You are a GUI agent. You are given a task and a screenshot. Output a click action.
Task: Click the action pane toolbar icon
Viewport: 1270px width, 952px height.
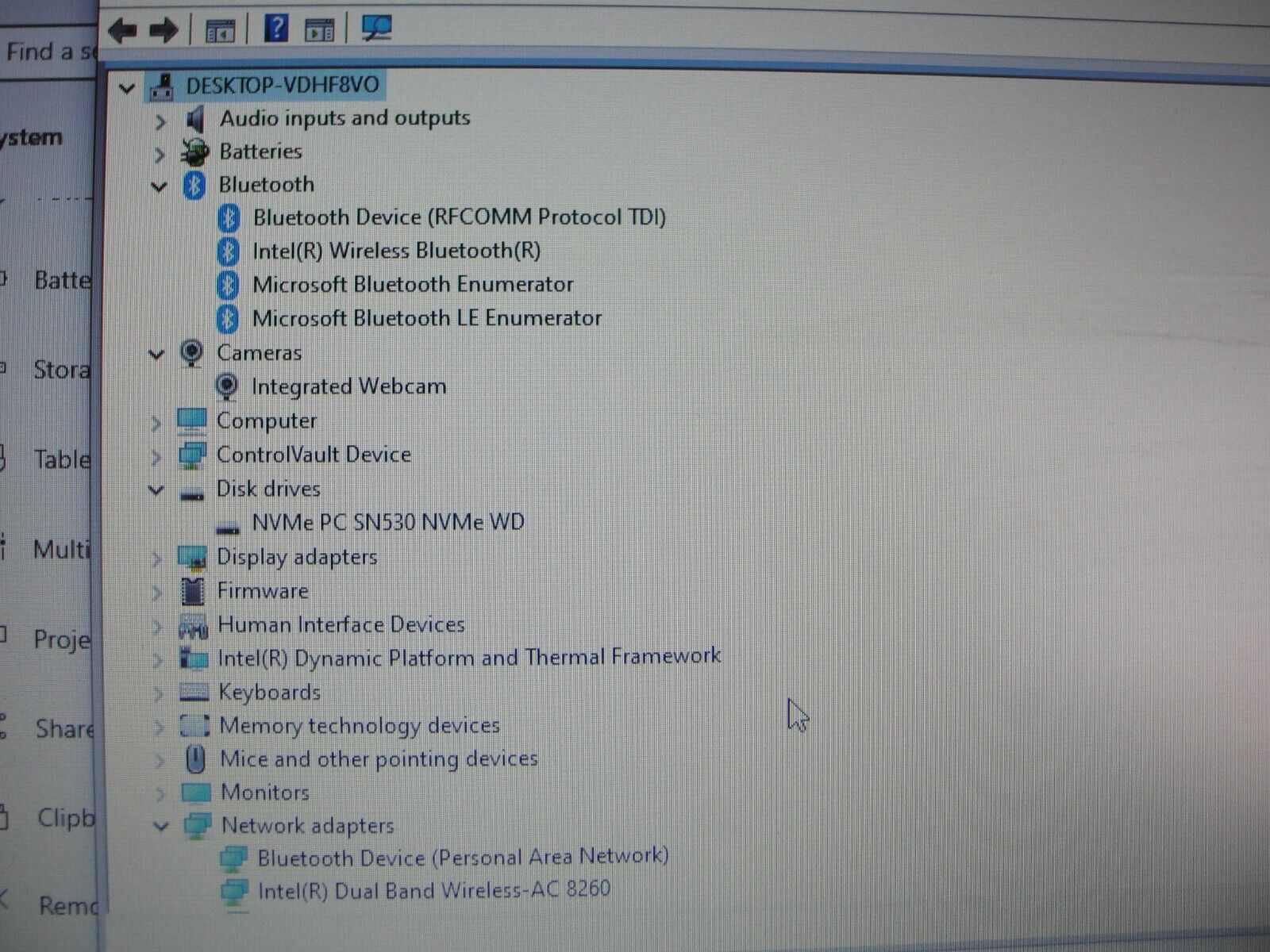click(x=319, y=31)
